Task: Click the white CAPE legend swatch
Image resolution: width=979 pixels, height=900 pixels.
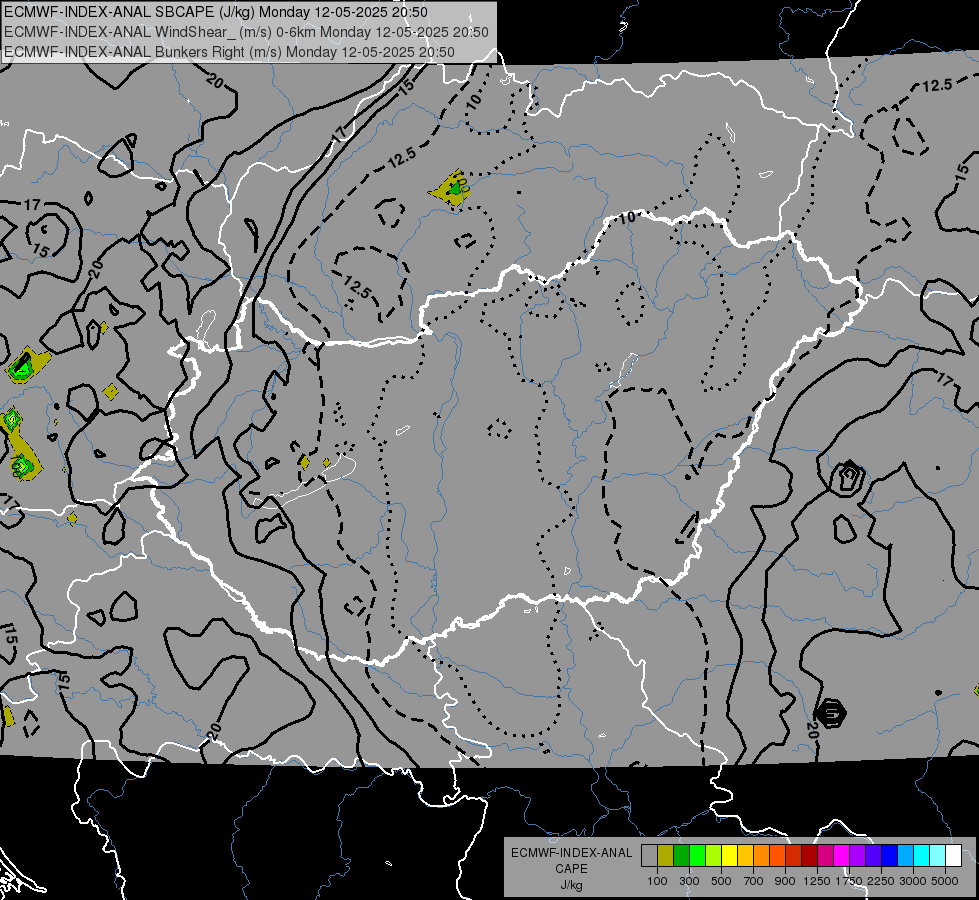Action: click(953, 856)
